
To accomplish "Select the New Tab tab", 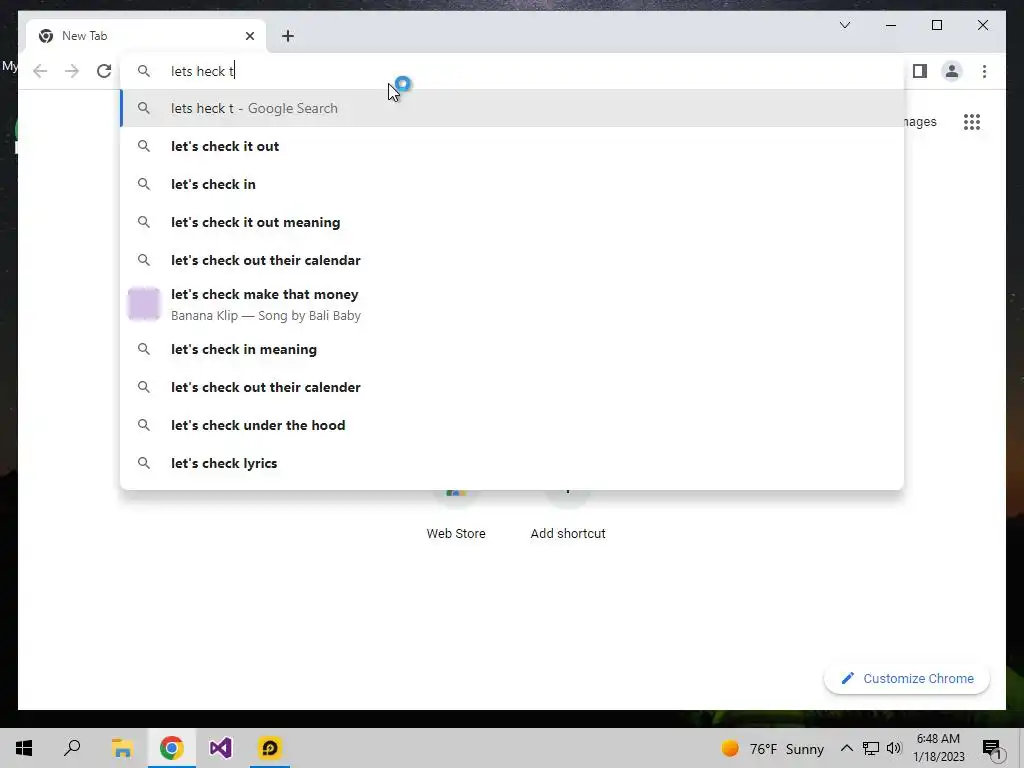I will point(146,36).
